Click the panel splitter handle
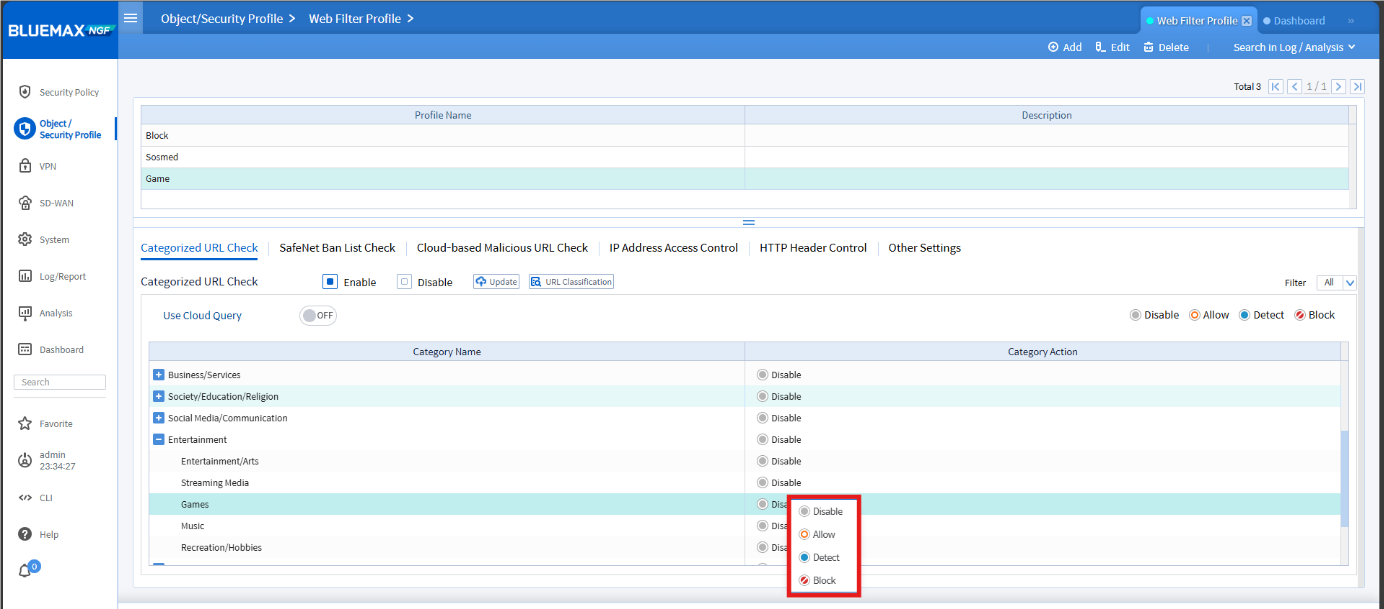 (748, 222)
